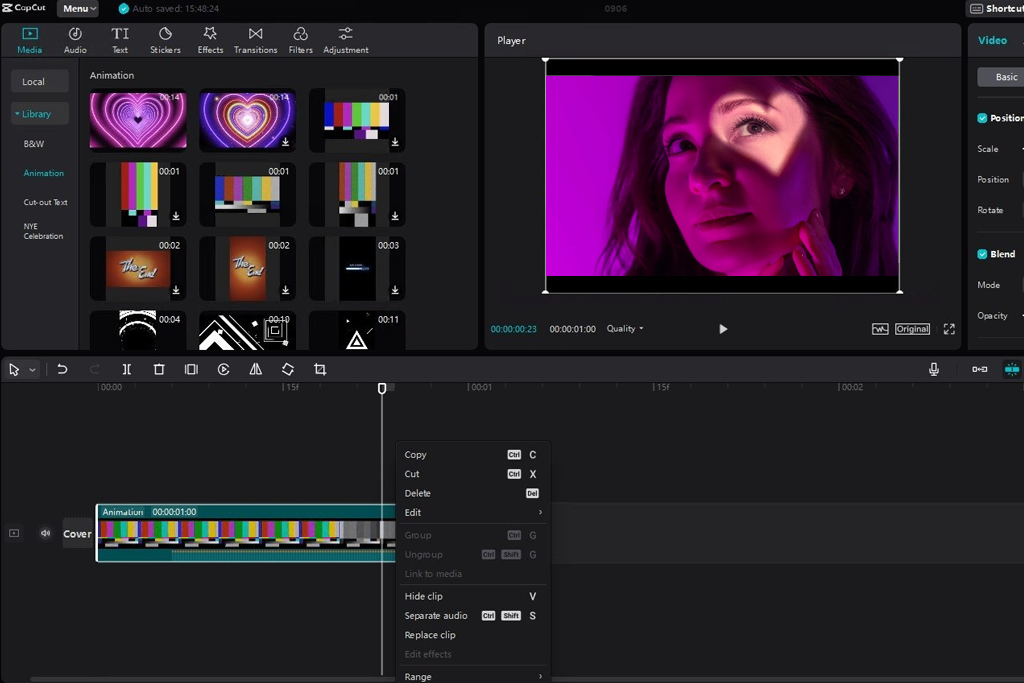The height and width of the screenshot is (683, 1024).
Task: Play the video preview
Action: [x=723, y=329]
